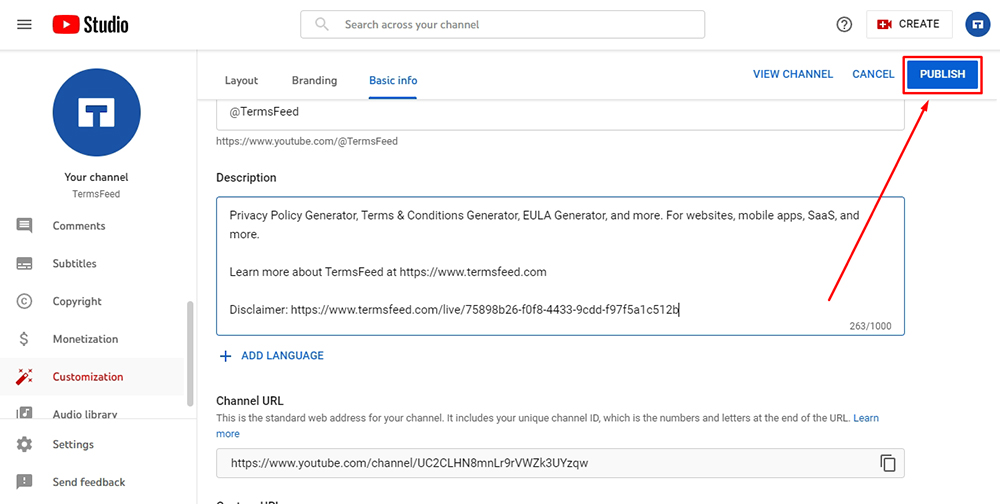Cancel the channel changes

point(873,74)
